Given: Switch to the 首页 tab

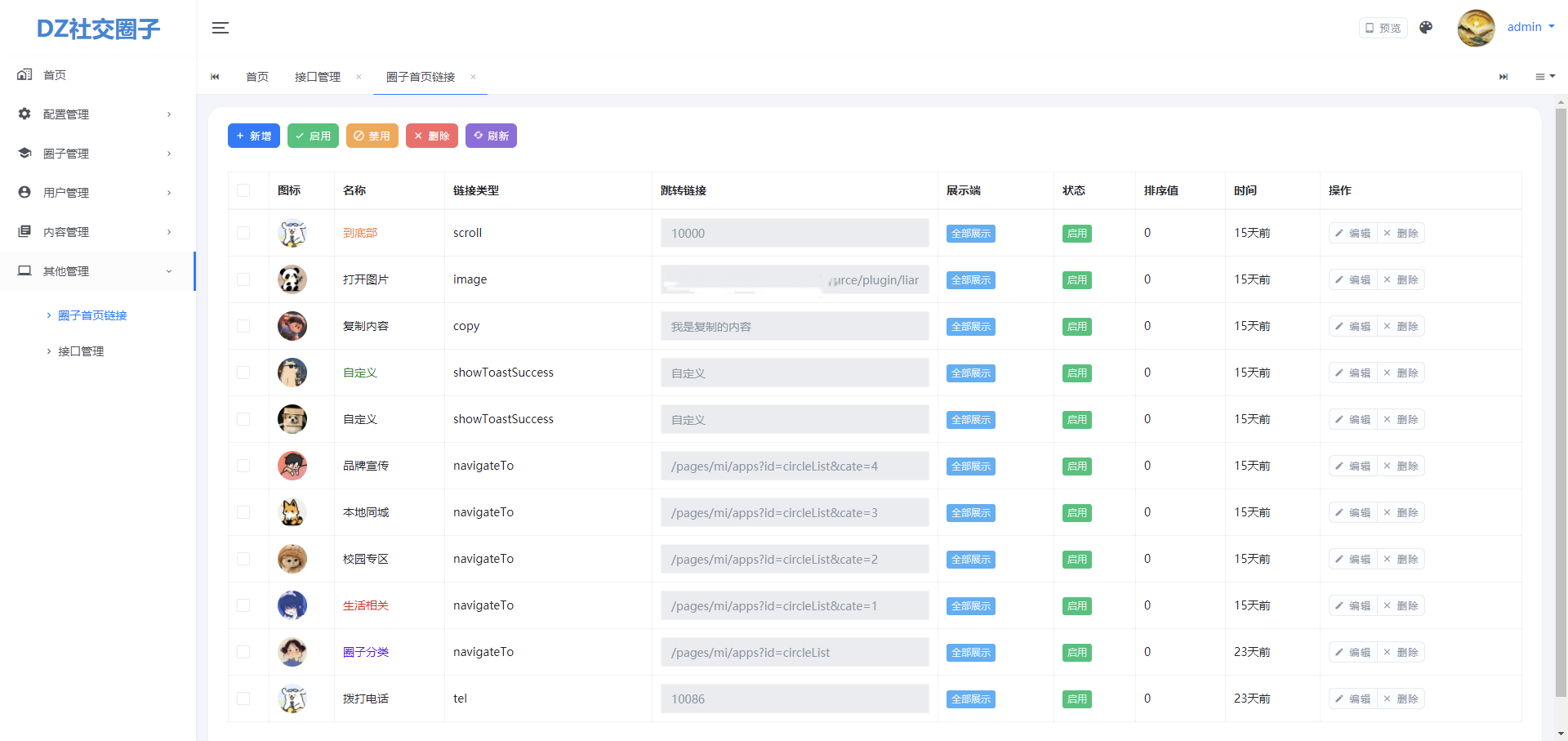Looking at the screenshot, I should tap(257, 77).
